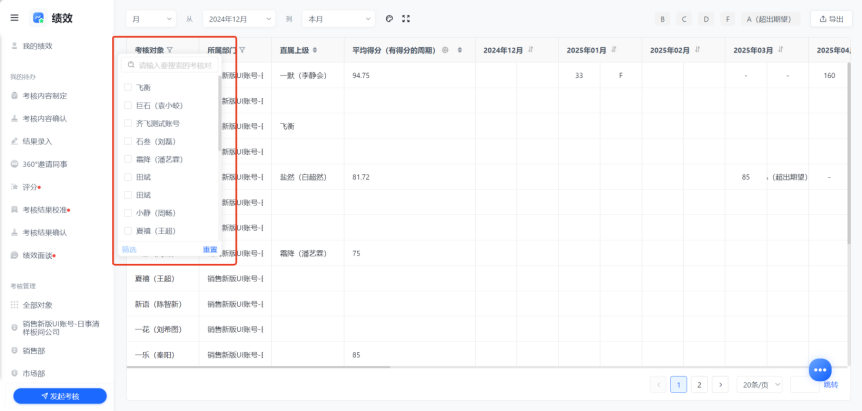Click the 导出 export button
The width and height of the screenshot is (862, 411).
pyautogui.click(x=832, y=19)
